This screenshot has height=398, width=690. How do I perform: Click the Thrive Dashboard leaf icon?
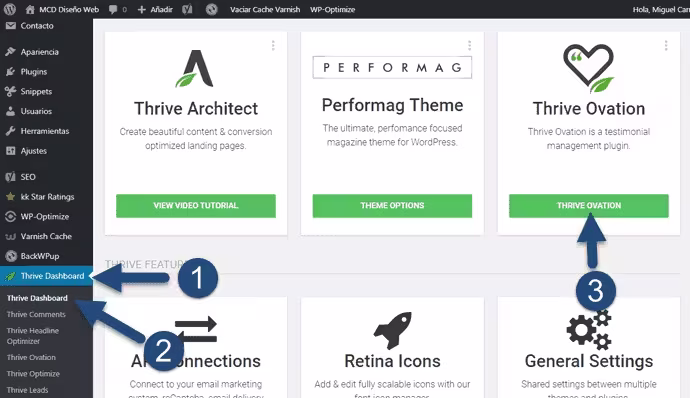(x=11, y=276)
